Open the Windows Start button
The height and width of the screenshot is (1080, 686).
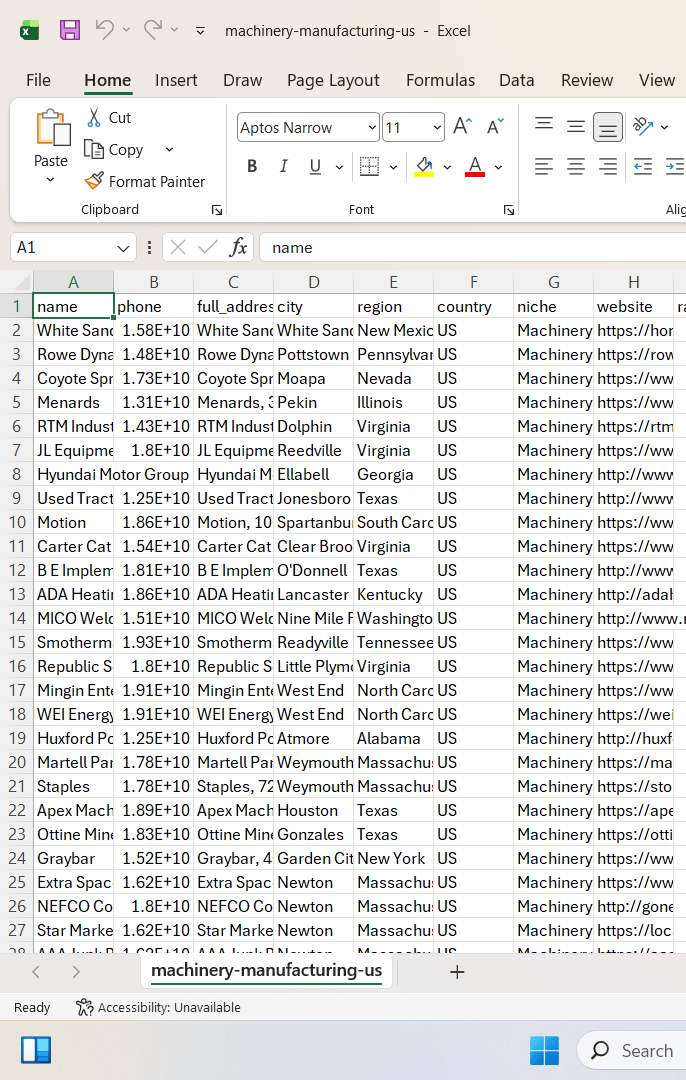[x=544, y=1050]
